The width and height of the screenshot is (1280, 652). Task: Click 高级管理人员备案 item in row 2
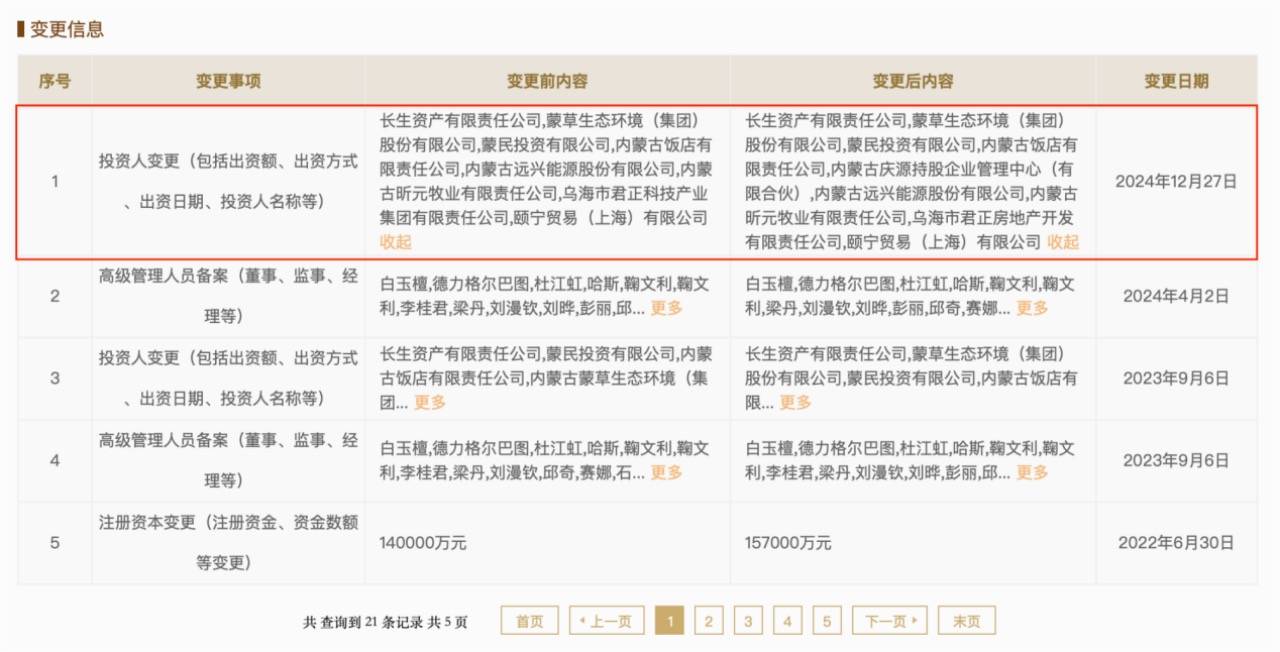[x=228, y=295]
